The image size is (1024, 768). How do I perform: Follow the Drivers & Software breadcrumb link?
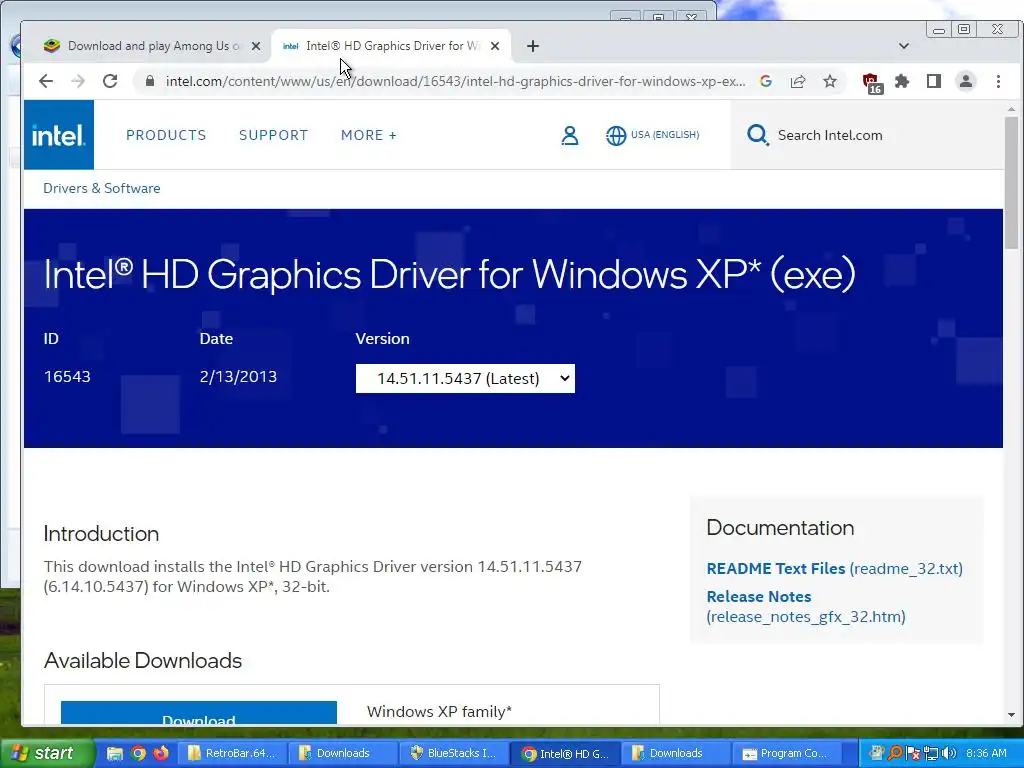(x=101, y=188)
